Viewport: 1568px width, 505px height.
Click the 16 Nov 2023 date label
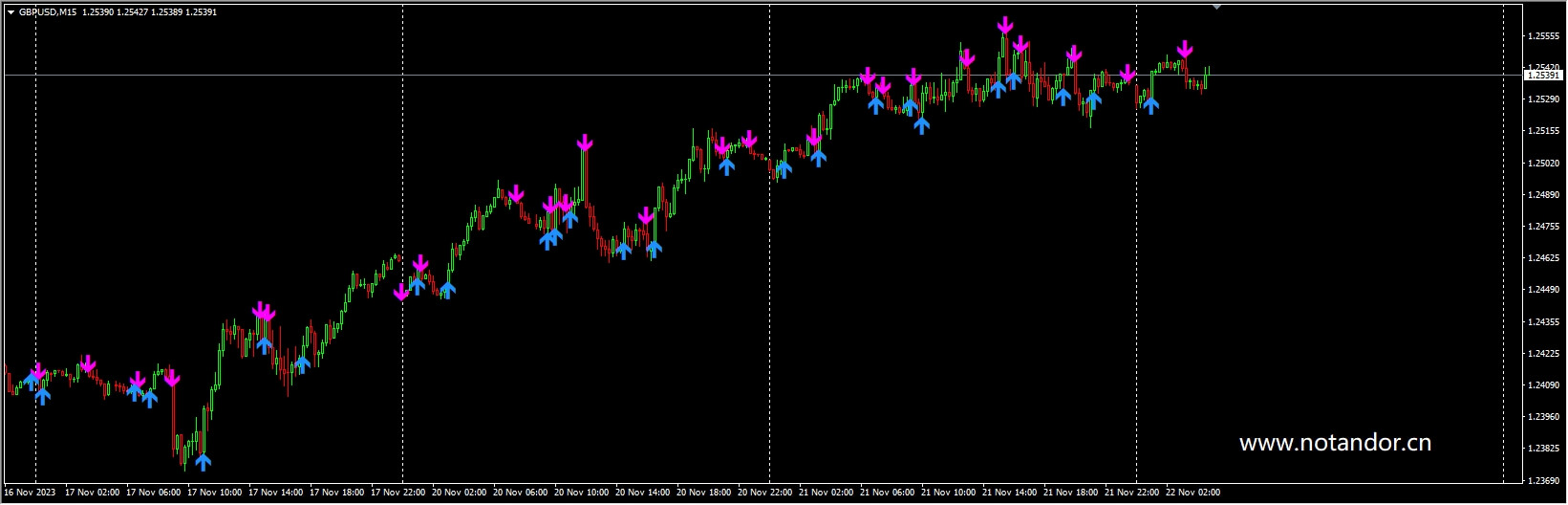click(30, 493)
